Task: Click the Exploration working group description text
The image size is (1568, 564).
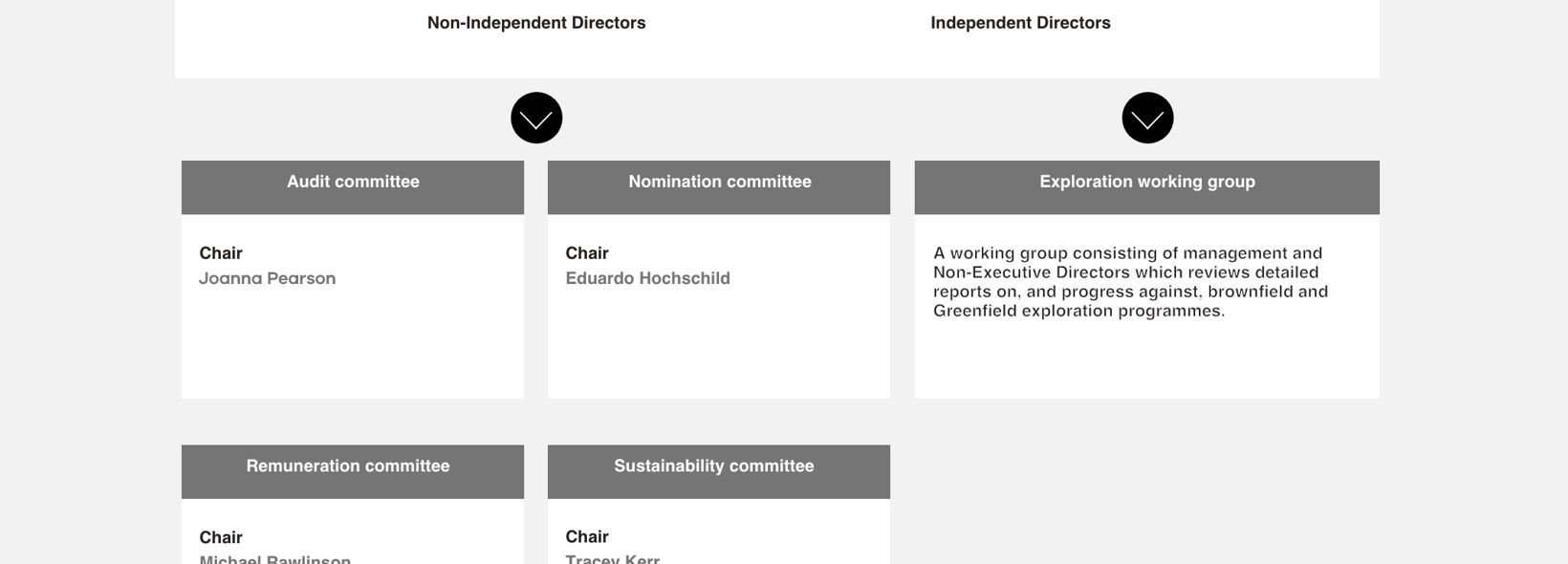Action: 1130,282
